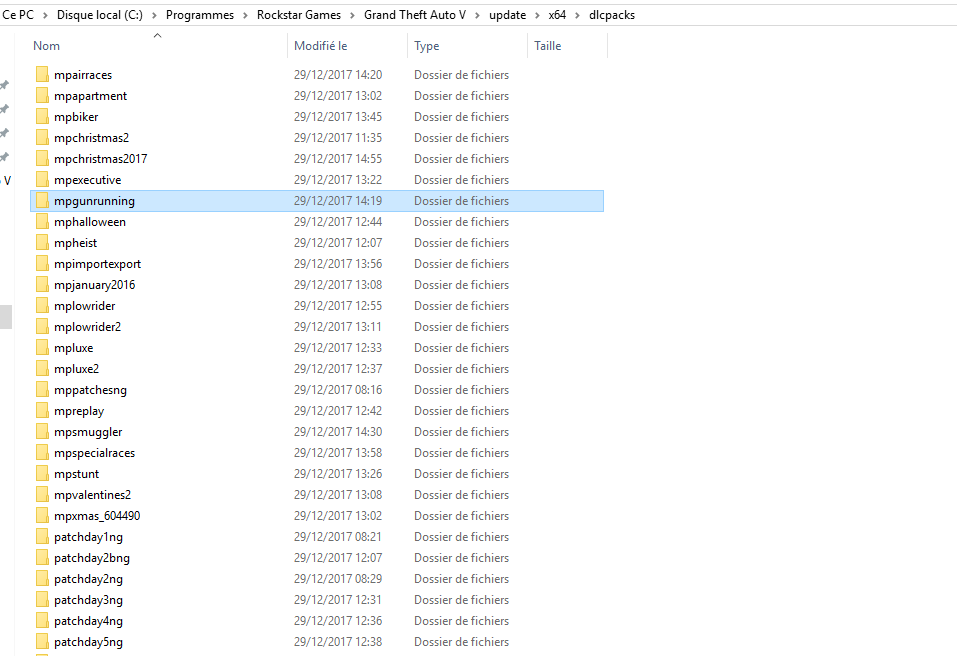This screenshot has height=661, width=957.
Task: Expand breadcrumb chevron after Programmes
Action: tap(245, 15)
